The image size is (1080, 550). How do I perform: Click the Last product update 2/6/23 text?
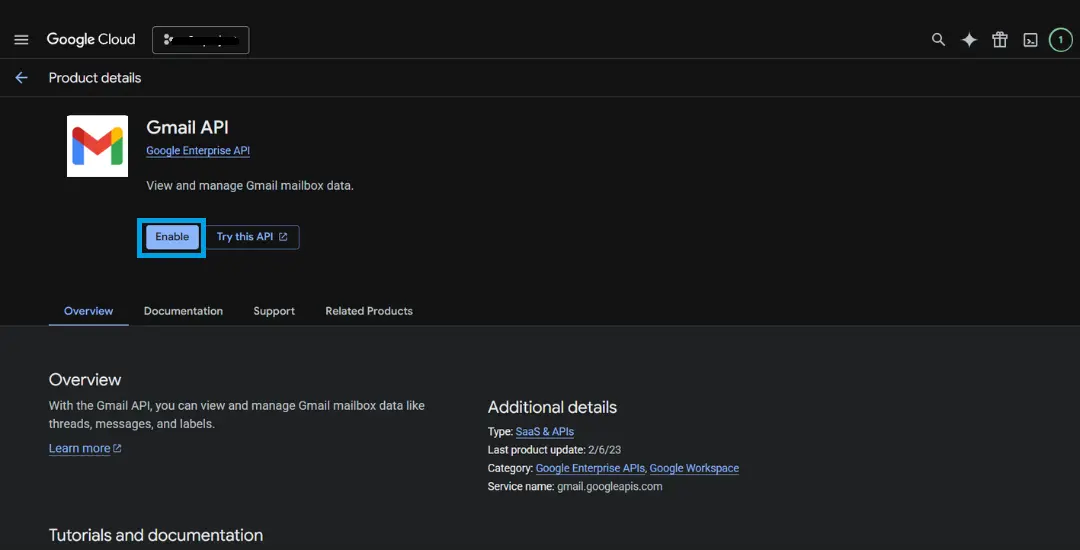point(555,450)
